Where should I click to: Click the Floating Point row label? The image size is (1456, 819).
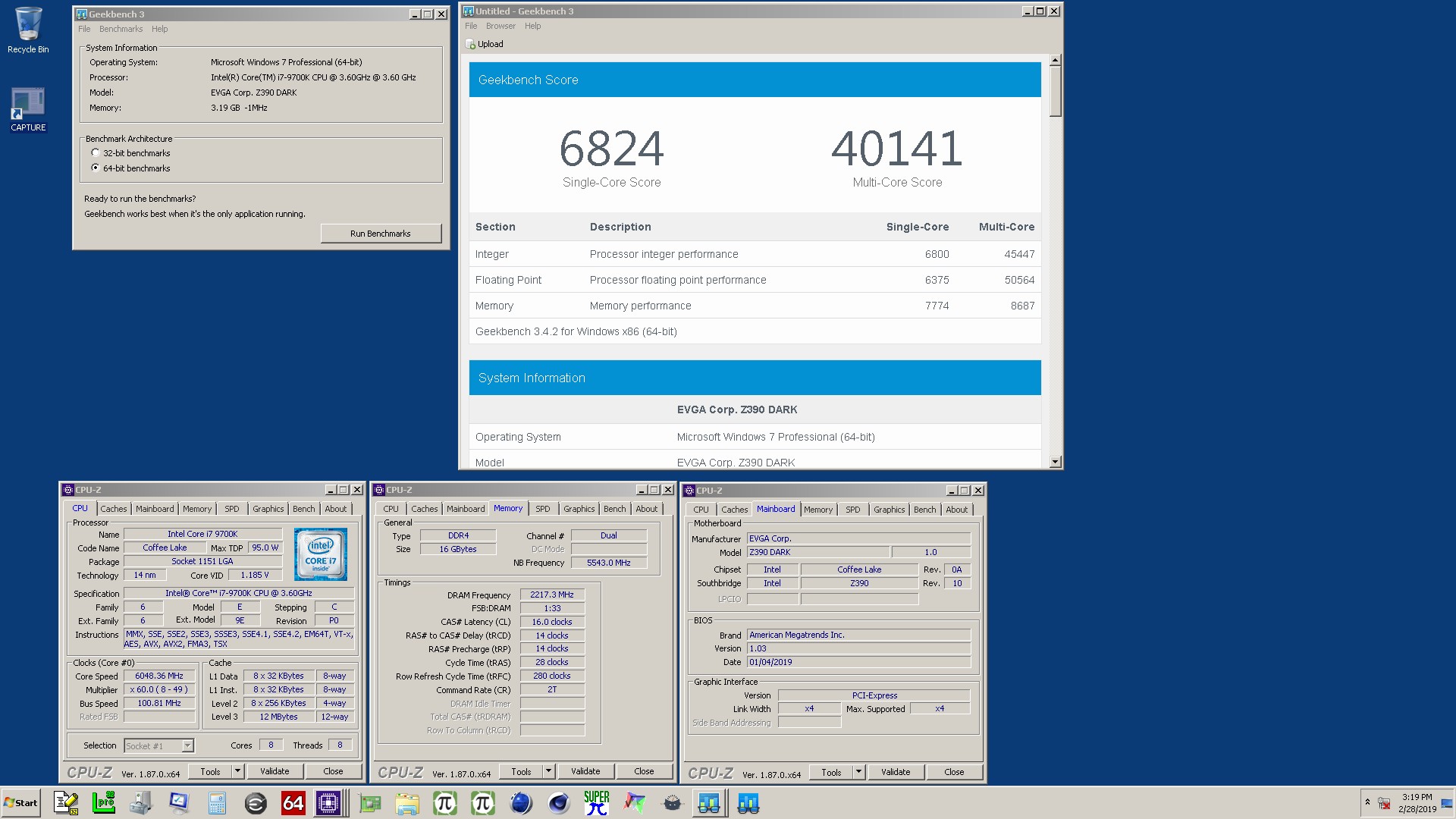point(508,280)
